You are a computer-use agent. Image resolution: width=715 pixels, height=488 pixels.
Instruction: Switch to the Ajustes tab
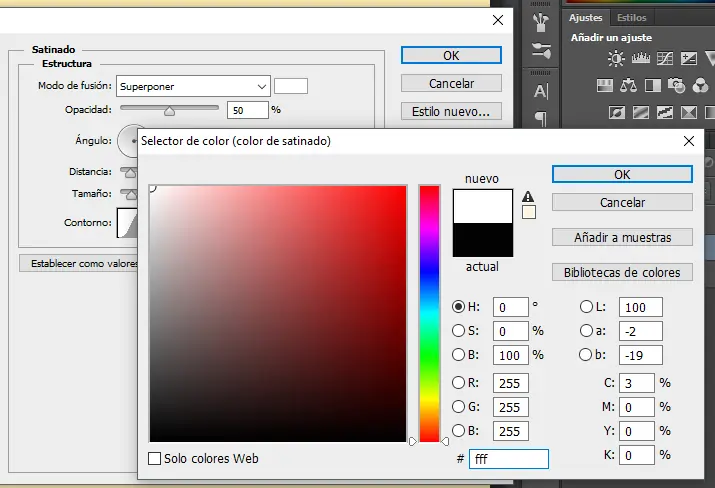[585, 18]
